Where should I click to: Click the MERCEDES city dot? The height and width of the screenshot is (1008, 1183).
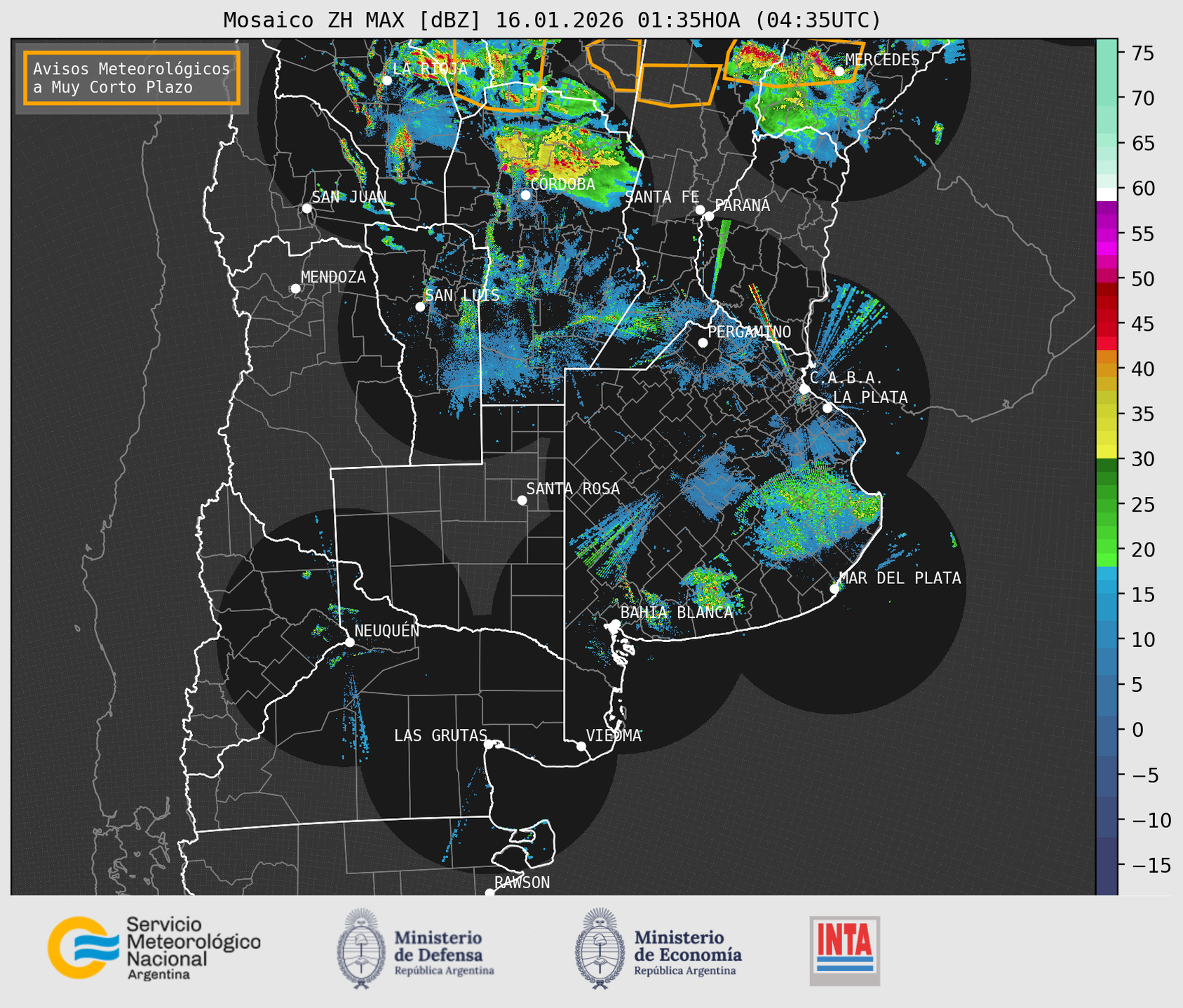(839, 71)
